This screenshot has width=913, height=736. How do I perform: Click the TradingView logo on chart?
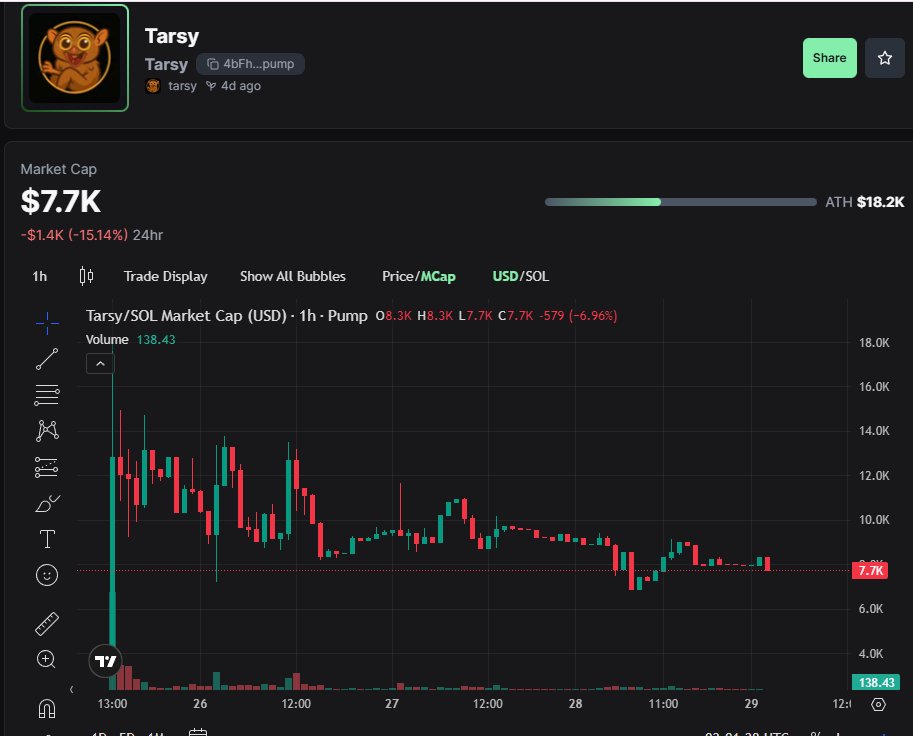[x=105, y=661]
